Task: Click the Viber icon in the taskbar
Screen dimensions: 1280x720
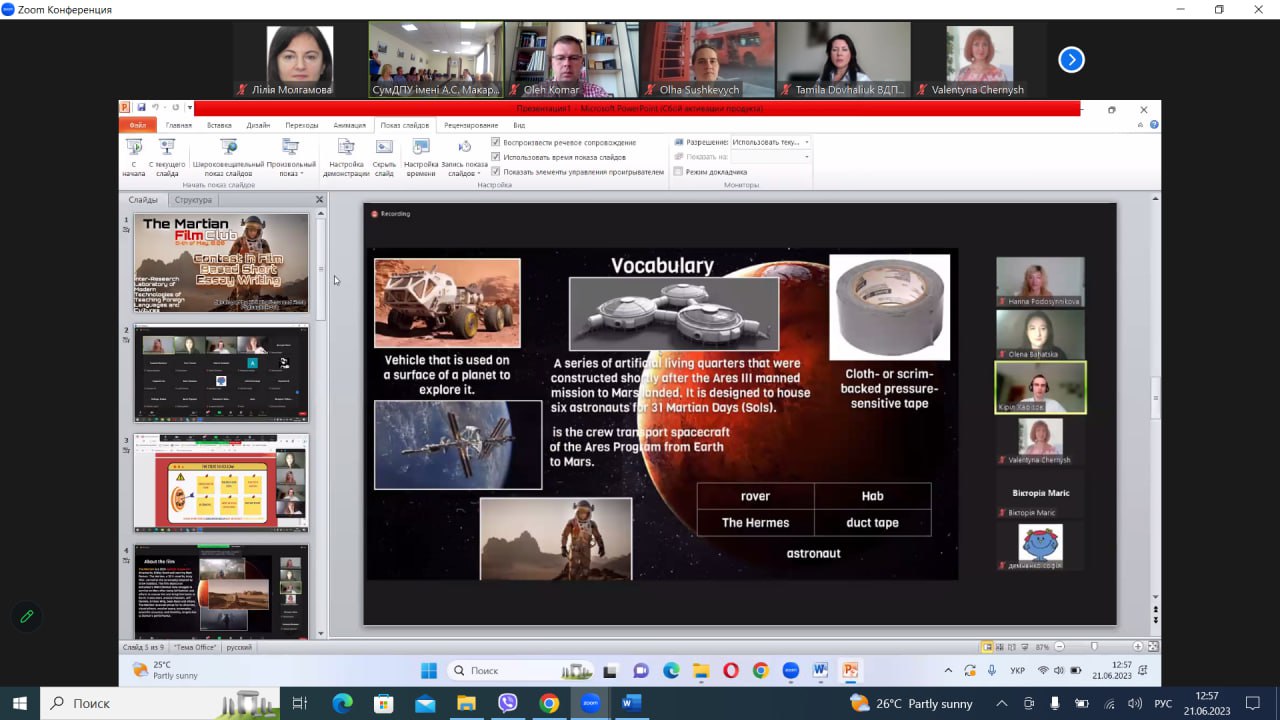Action: click(507, 704)
